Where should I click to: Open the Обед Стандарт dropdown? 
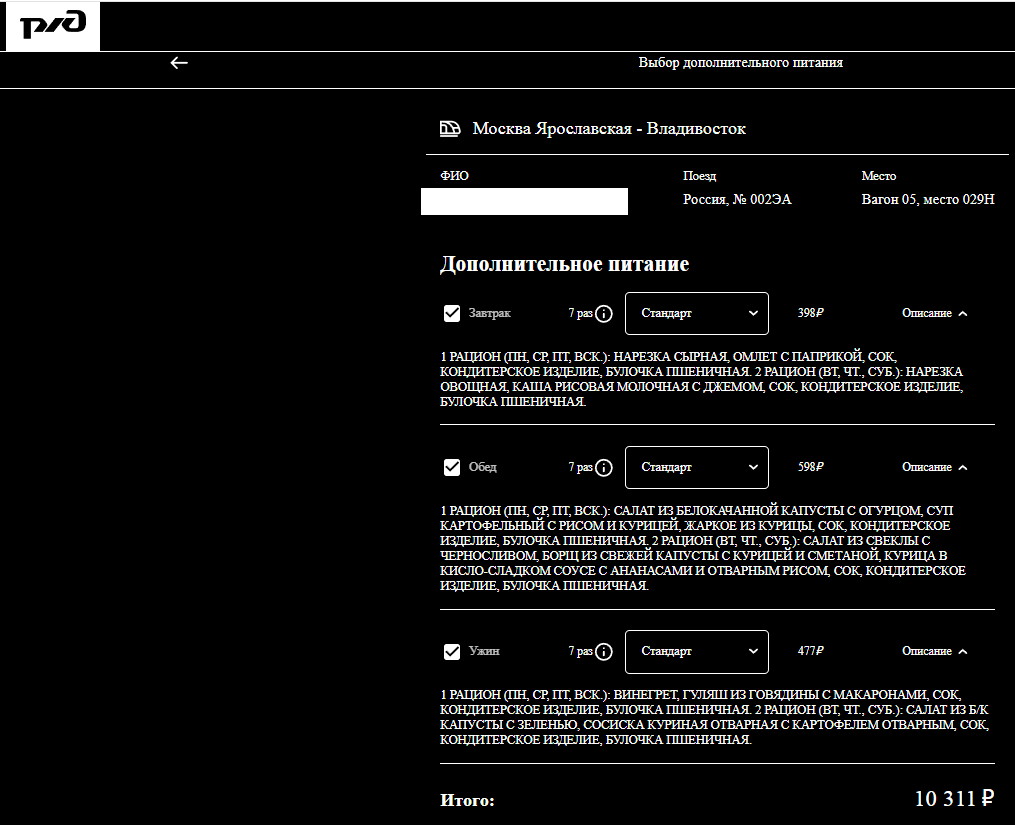pyautogui.click(x=696, y=468)
